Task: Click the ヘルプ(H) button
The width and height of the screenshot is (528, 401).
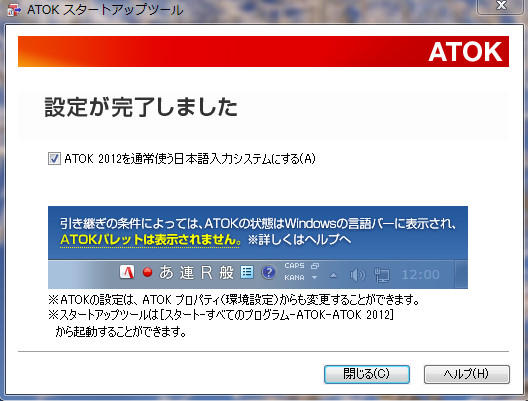Action: click(x=467, y=374)
